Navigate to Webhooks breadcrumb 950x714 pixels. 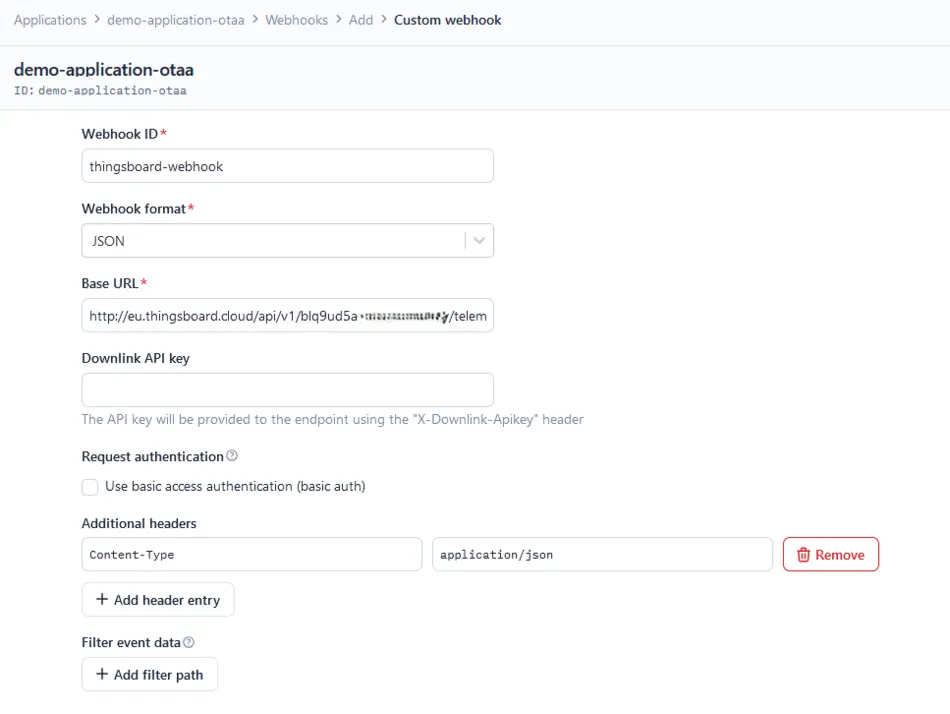296,20
